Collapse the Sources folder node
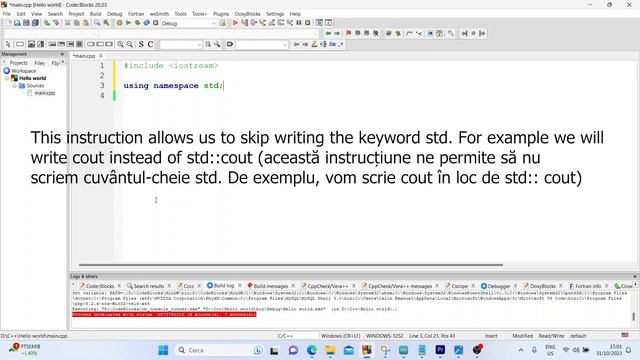The image size is (640, 360). pyautogui.click(x=14, y=86)
